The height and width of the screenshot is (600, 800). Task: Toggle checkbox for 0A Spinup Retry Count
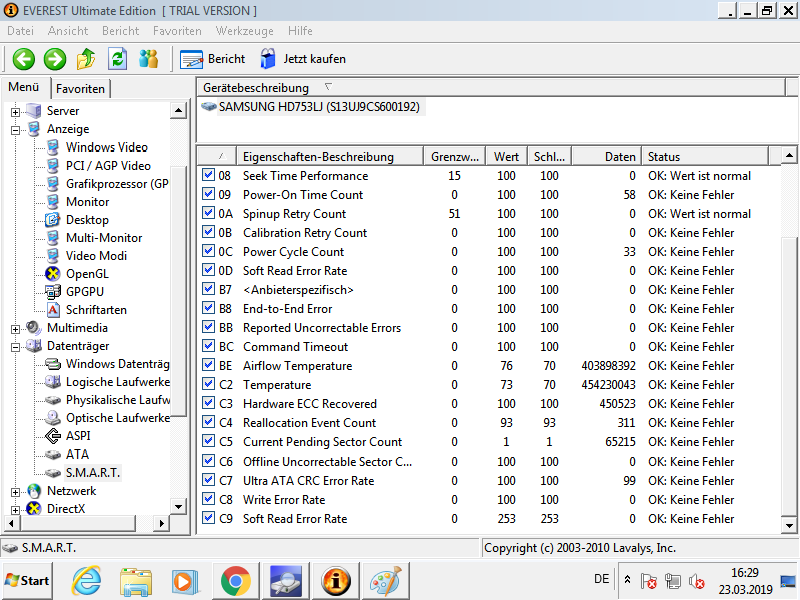coord(208,213)
